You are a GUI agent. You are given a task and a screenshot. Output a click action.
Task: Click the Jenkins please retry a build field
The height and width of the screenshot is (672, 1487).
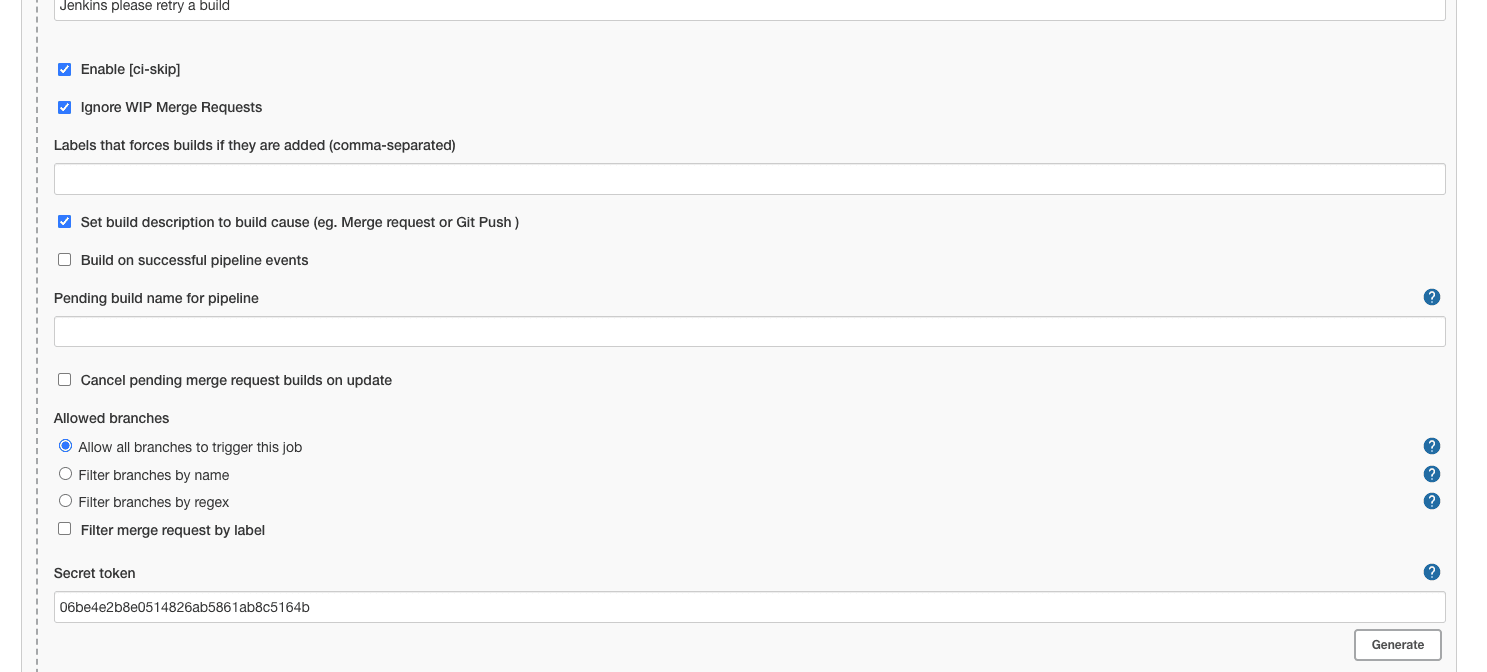click(x=749, y=8)
